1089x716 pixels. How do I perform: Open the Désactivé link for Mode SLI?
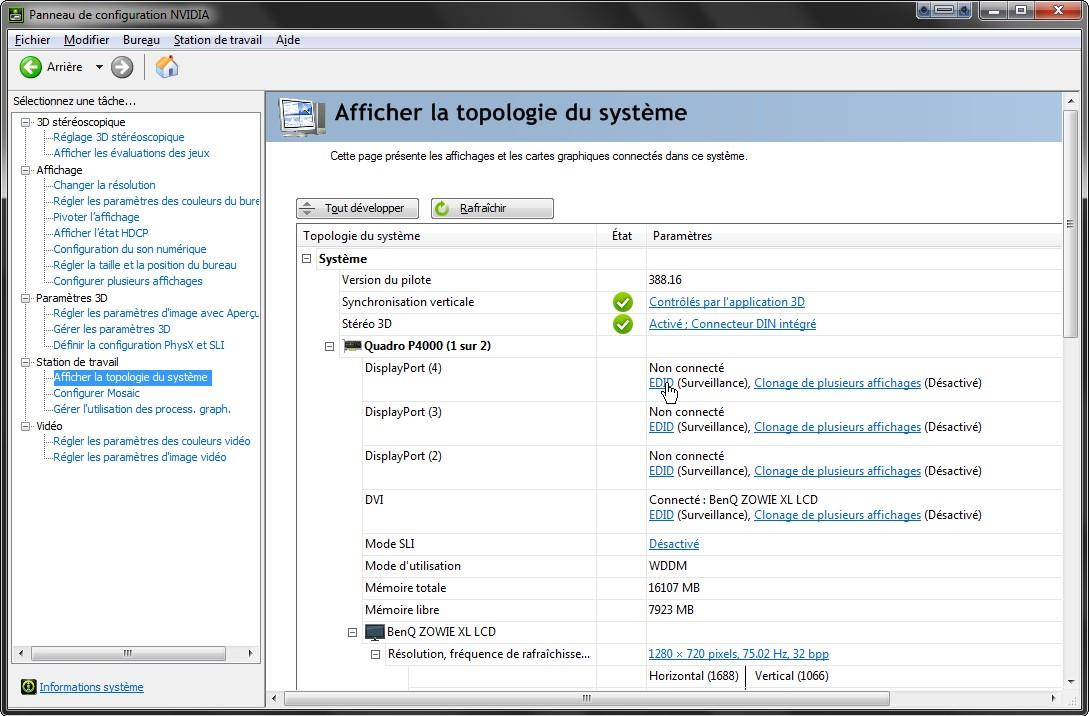coord(673,544)
